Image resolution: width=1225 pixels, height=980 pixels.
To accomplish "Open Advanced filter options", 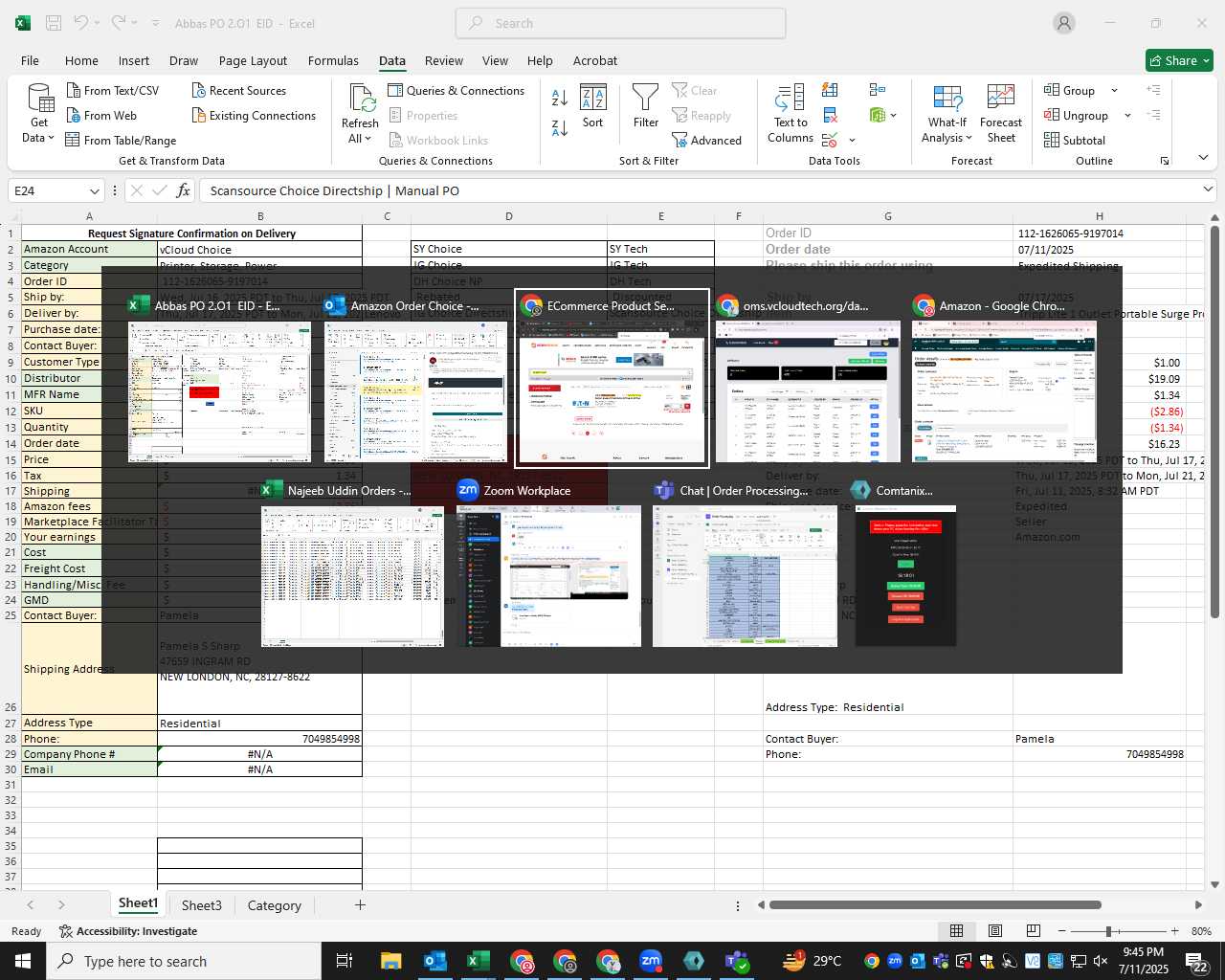I will [706, 140].
